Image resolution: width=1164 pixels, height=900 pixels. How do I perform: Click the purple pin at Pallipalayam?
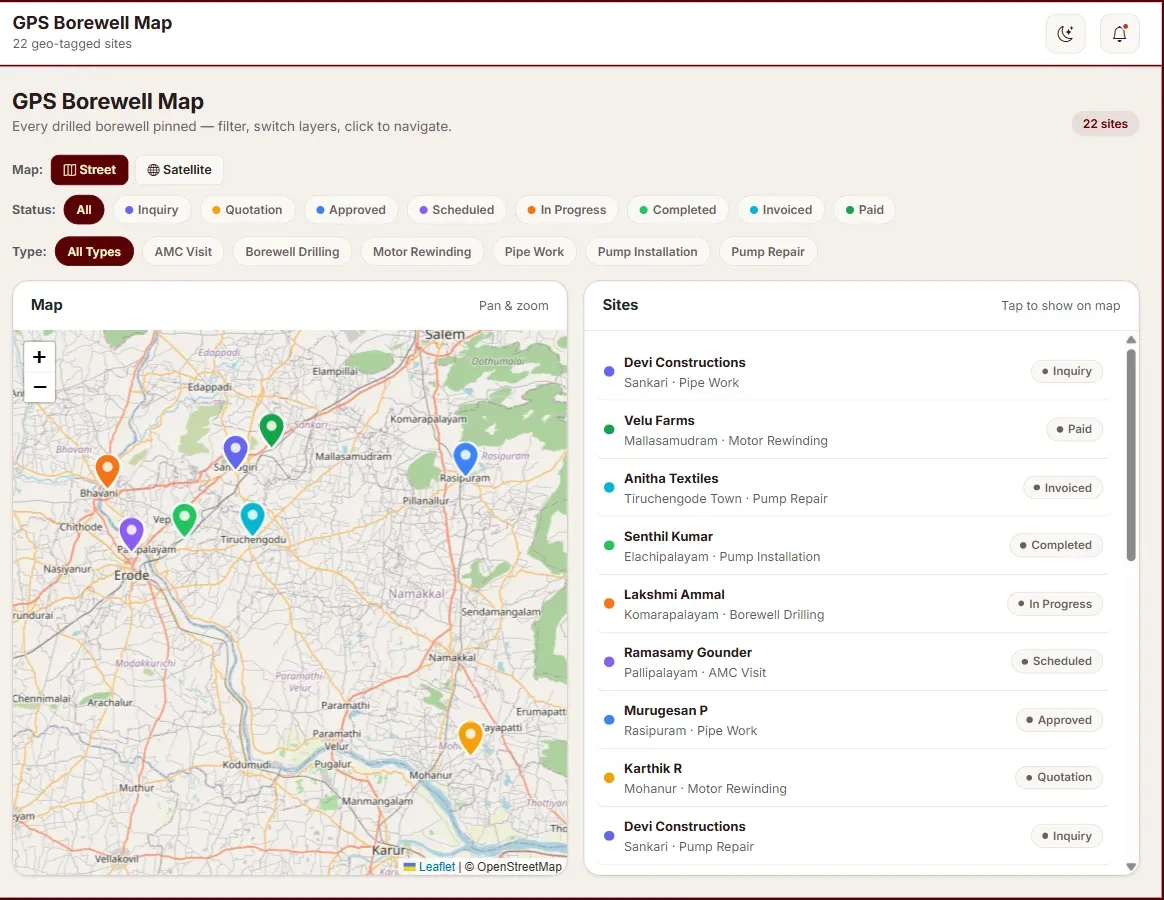(x=131, y=534)
